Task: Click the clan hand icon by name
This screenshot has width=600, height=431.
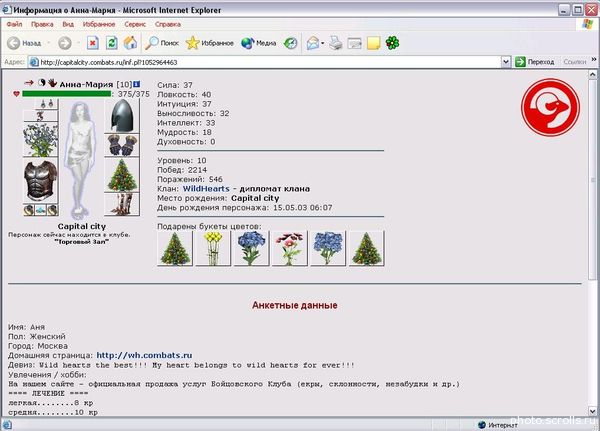Action: point(52,83)
